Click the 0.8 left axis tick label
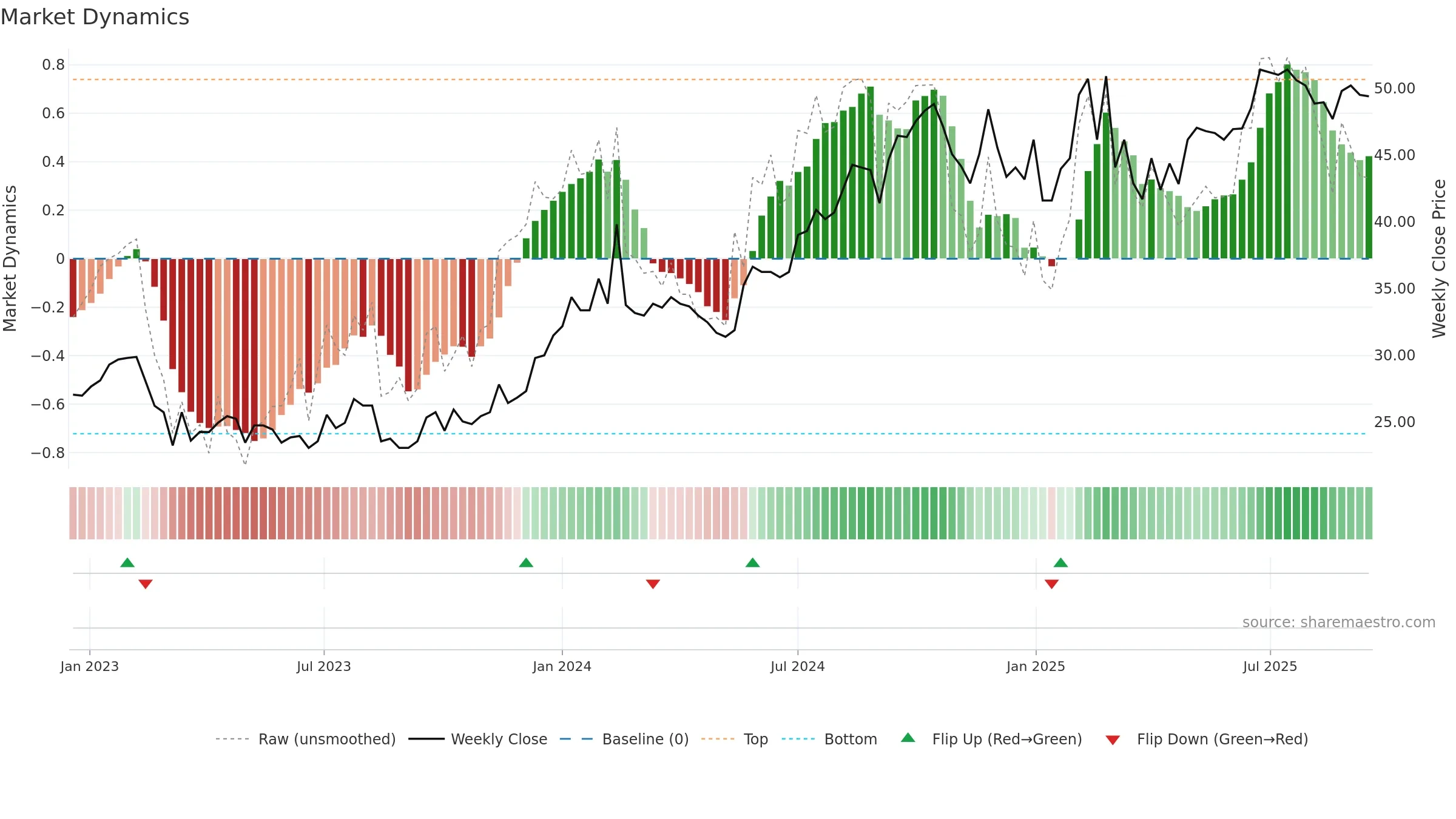The image size is (1456, 819). (x=53, y=65)
